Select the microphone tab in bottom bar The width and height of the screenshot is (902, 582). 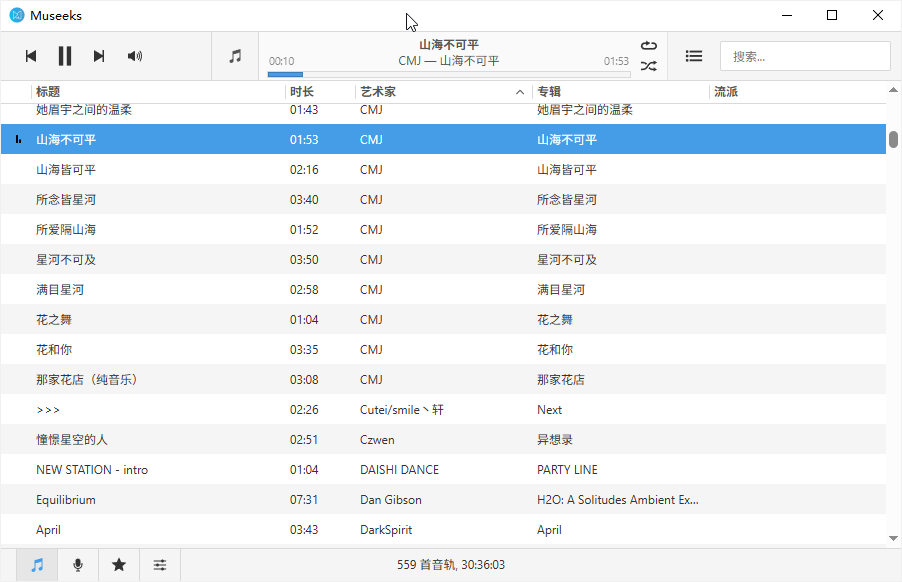78,564
